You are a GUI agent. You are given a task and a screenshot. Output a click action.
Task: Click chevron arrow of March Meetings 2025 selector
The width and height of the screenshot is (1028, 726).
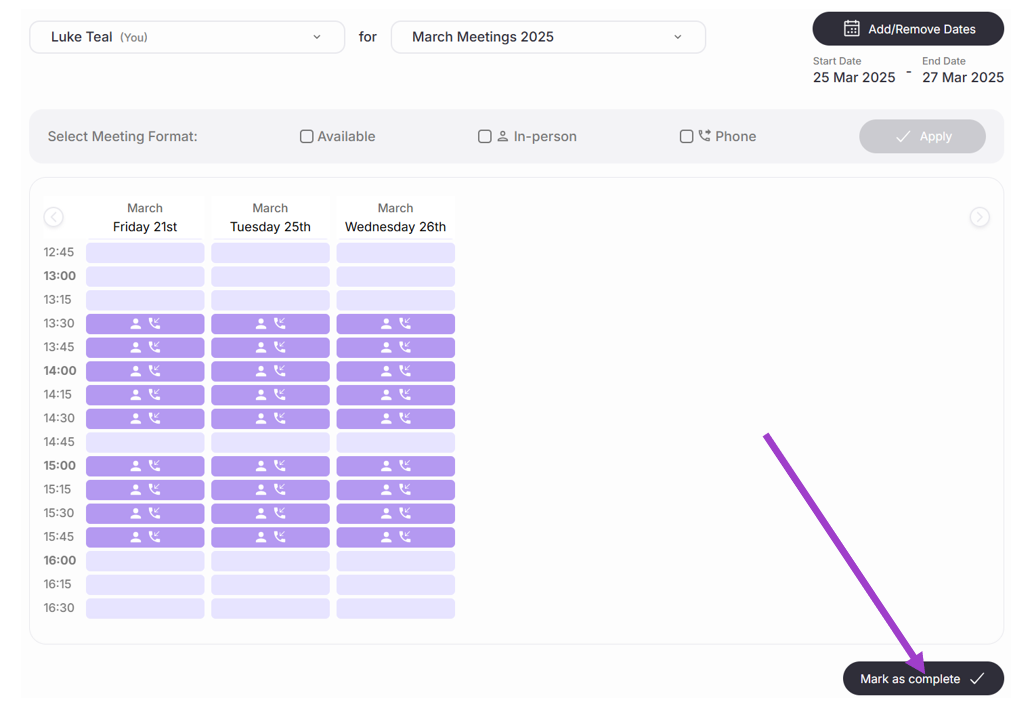tap(678, 37)
